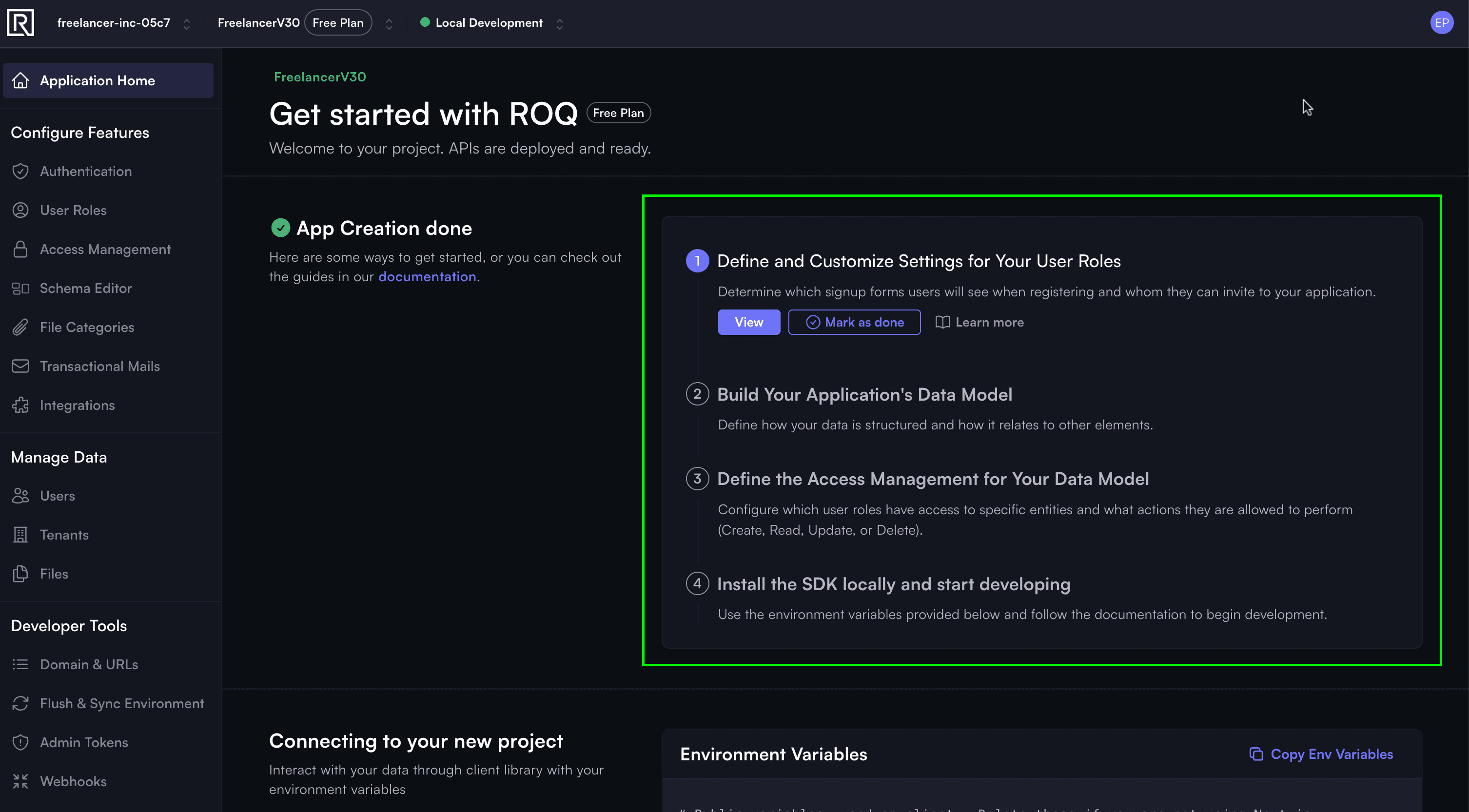Image resolution: width=1469 pixels, height=812 pixels.
Task: Click the Integrations puzzle icon
Action: (x=20, y=405)
